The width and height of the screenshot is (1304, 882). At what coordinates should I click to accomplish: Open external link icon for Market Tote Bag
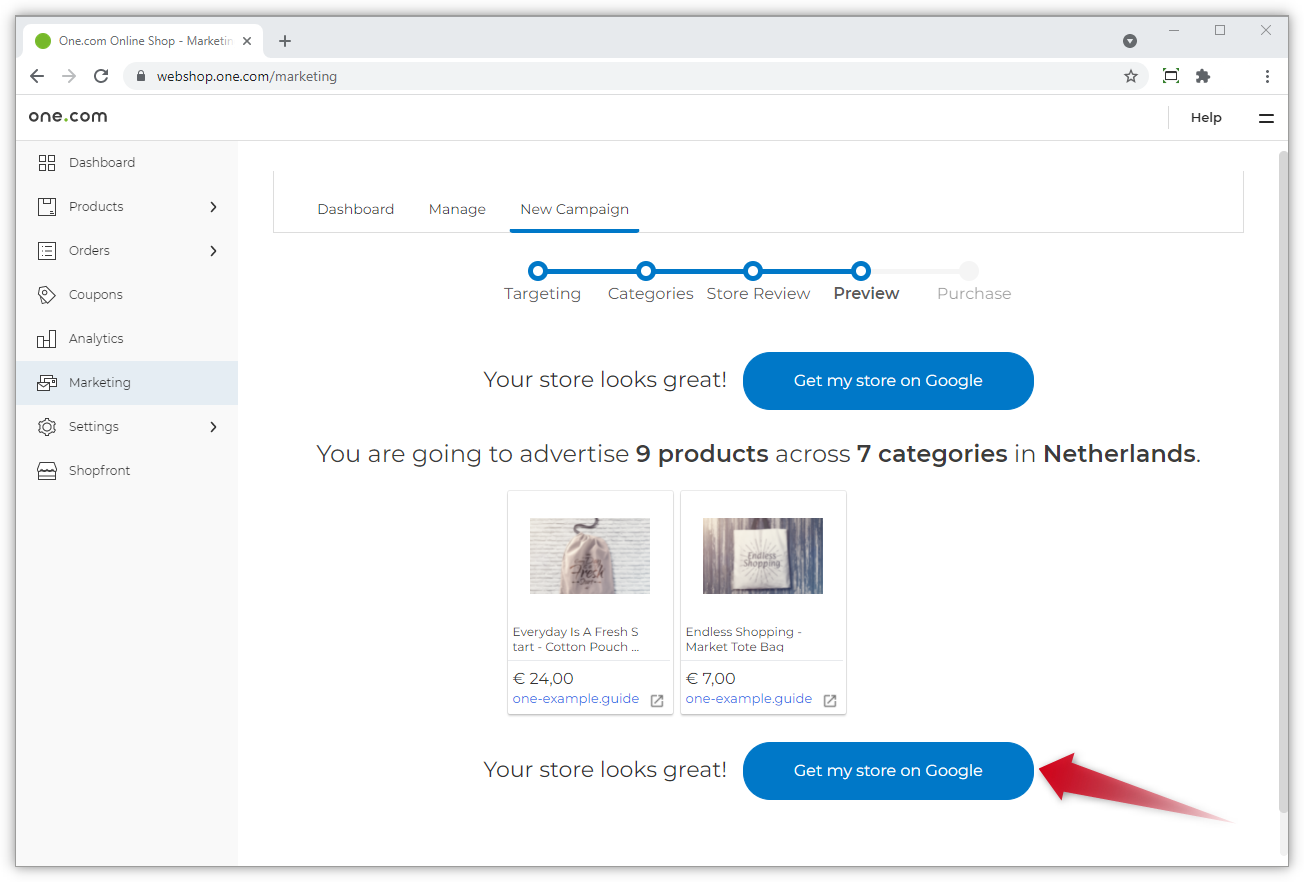pyautogui.click(x=830, y=701)
